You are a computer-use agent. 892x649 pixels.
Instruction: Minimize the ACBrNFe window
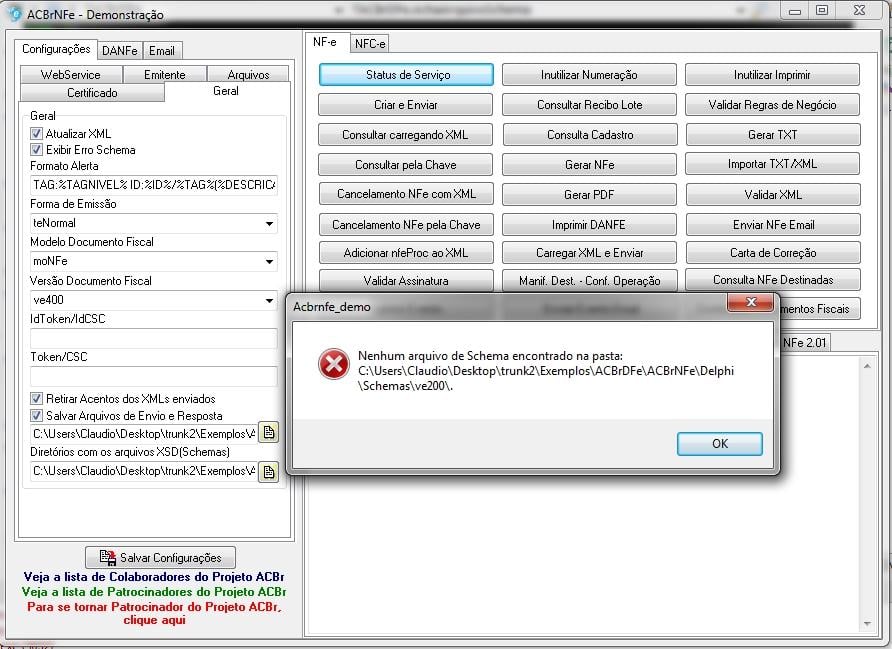coord(795,10)
